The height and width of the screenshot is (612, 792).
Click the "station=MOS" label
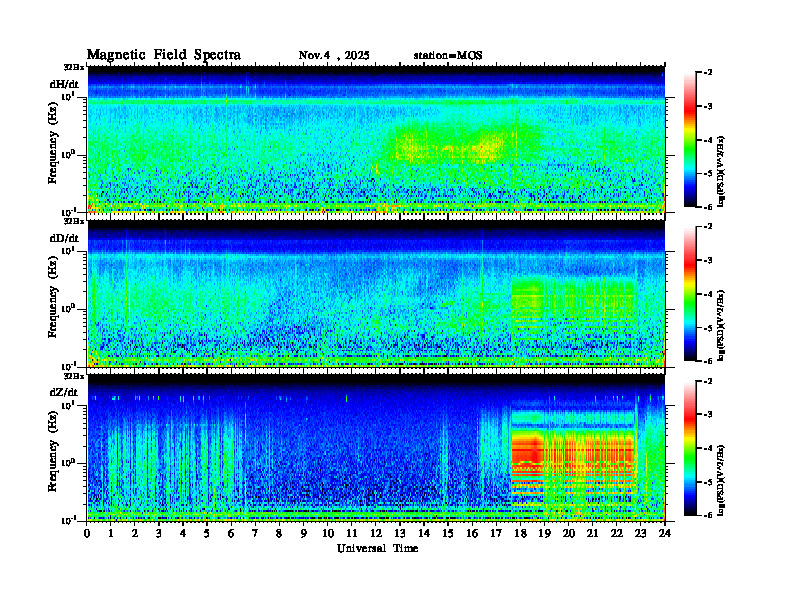[x=448, y=55]
